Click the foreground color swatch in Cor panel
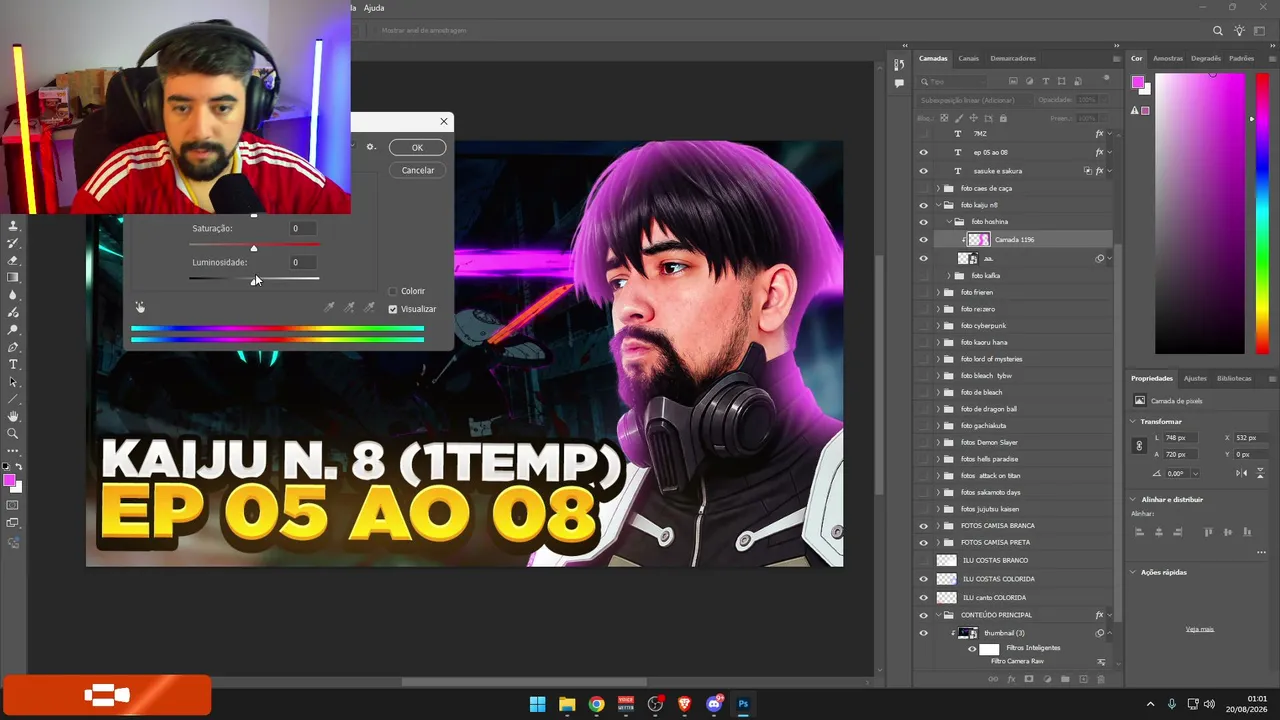 point(1137,83)
